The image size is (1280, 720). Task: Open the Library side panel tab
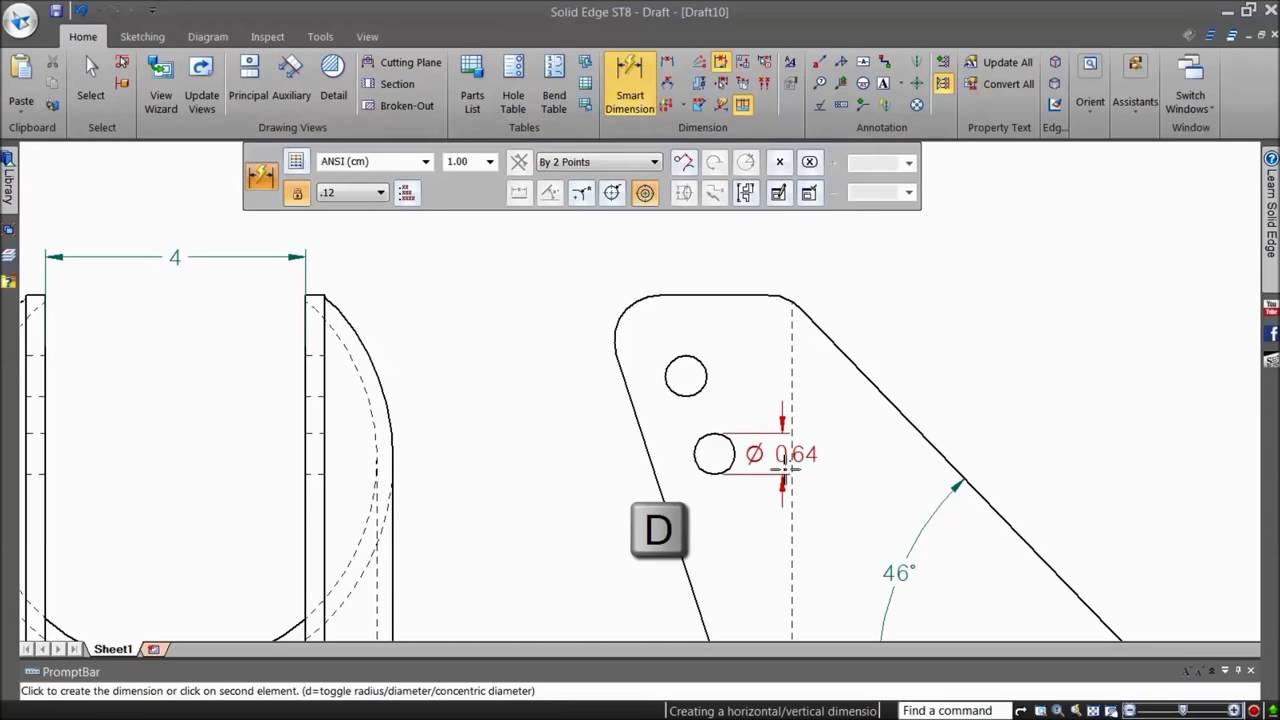click(x=8, y=179)
